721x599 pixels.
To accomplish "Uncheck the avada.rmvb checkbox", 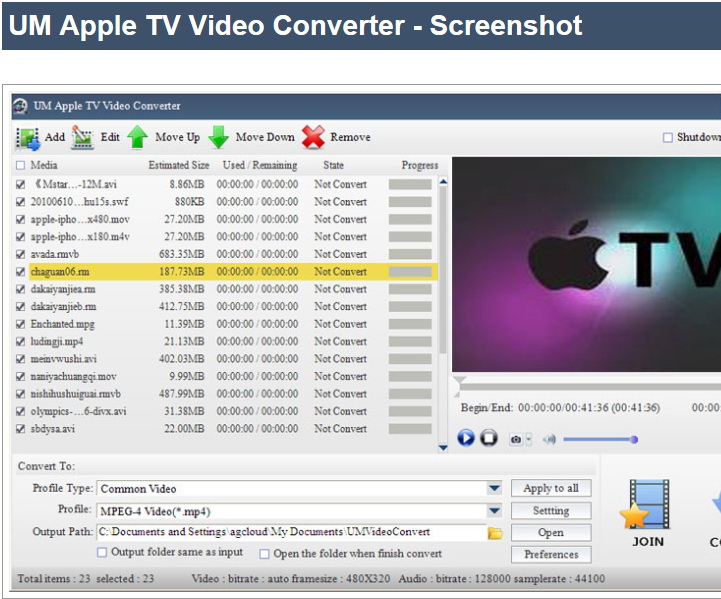I will click(x=20, y=254).
